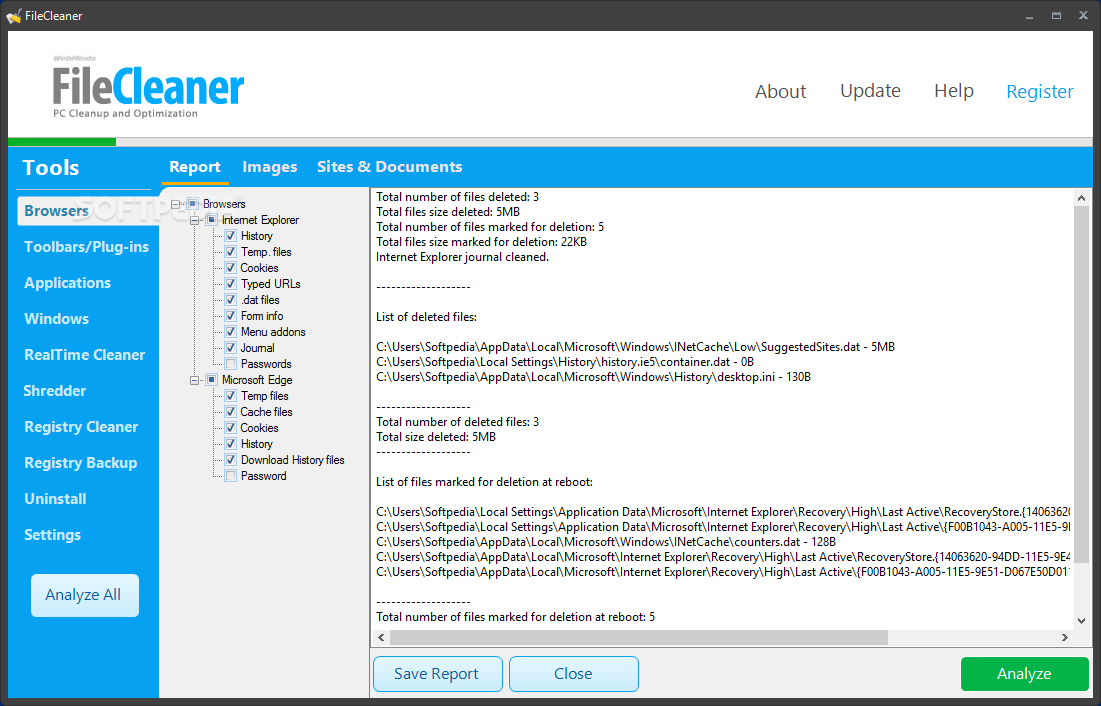Click the Register link
1101x706 pixels.
1039,92
